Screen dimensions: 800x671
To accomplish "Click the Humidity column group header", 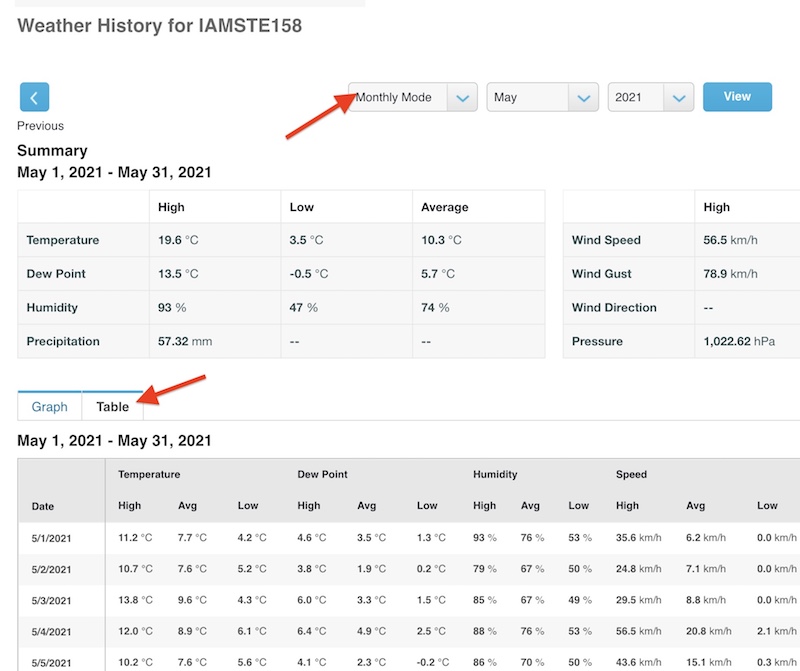I will click(495, 474).
